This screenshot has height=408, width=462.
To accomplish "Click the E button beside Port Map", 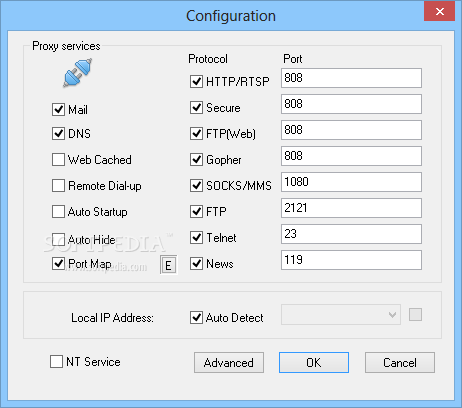I will [x=168, y=265].
